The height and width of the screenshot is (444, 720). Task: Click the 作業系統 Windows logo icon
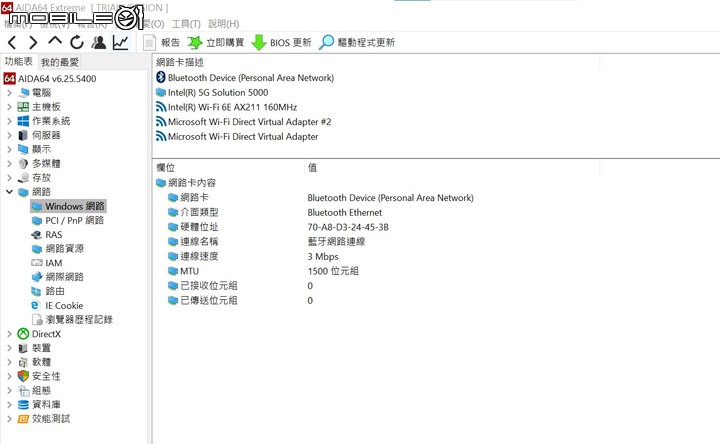coord(23,121)
